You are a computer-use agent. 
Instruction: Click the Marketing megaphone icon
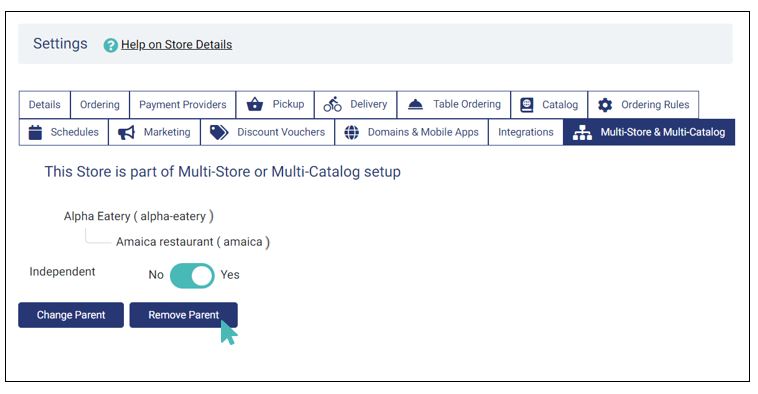pos(127,132)
